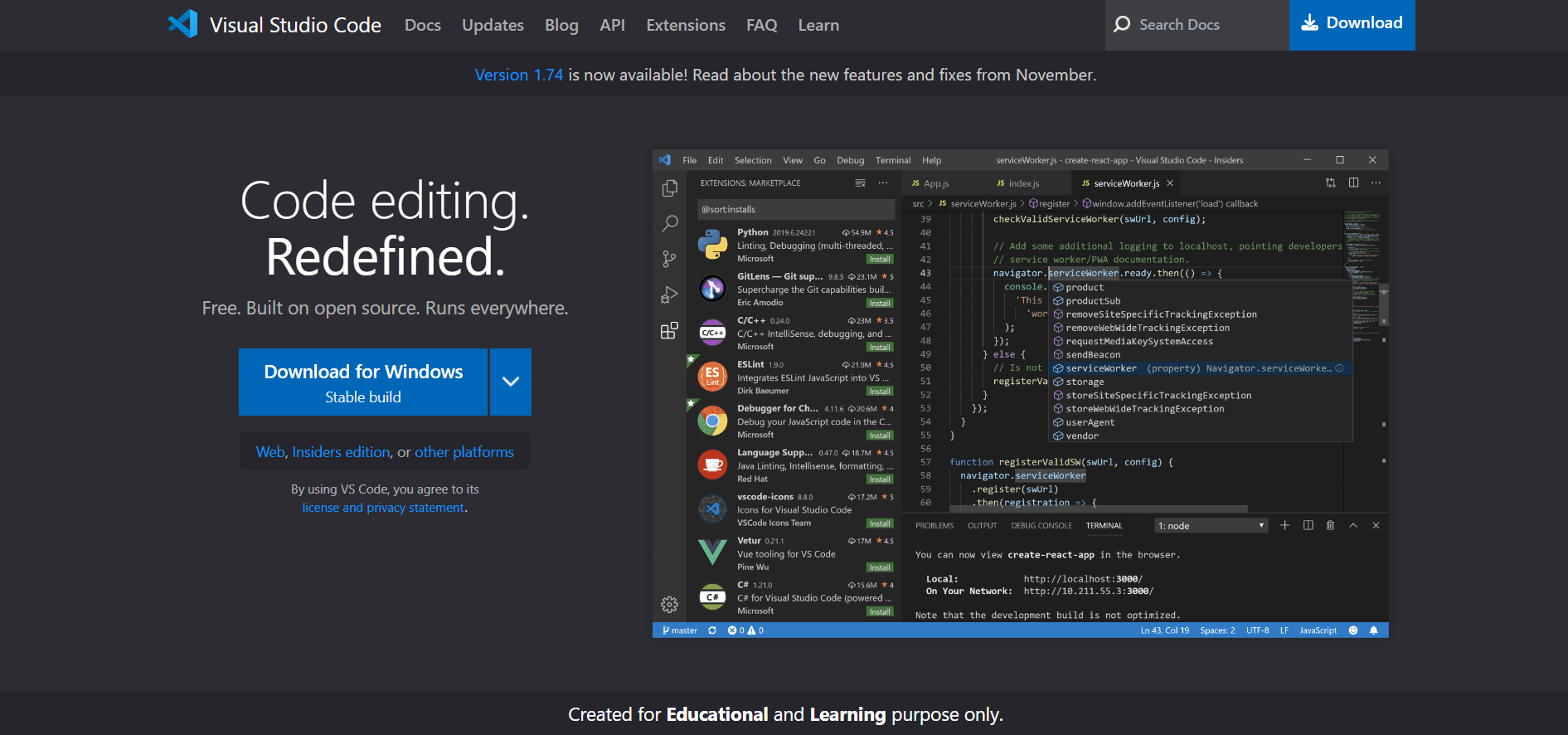
Task: Open the Docs page in the top navigation
Action: (423, 25)
